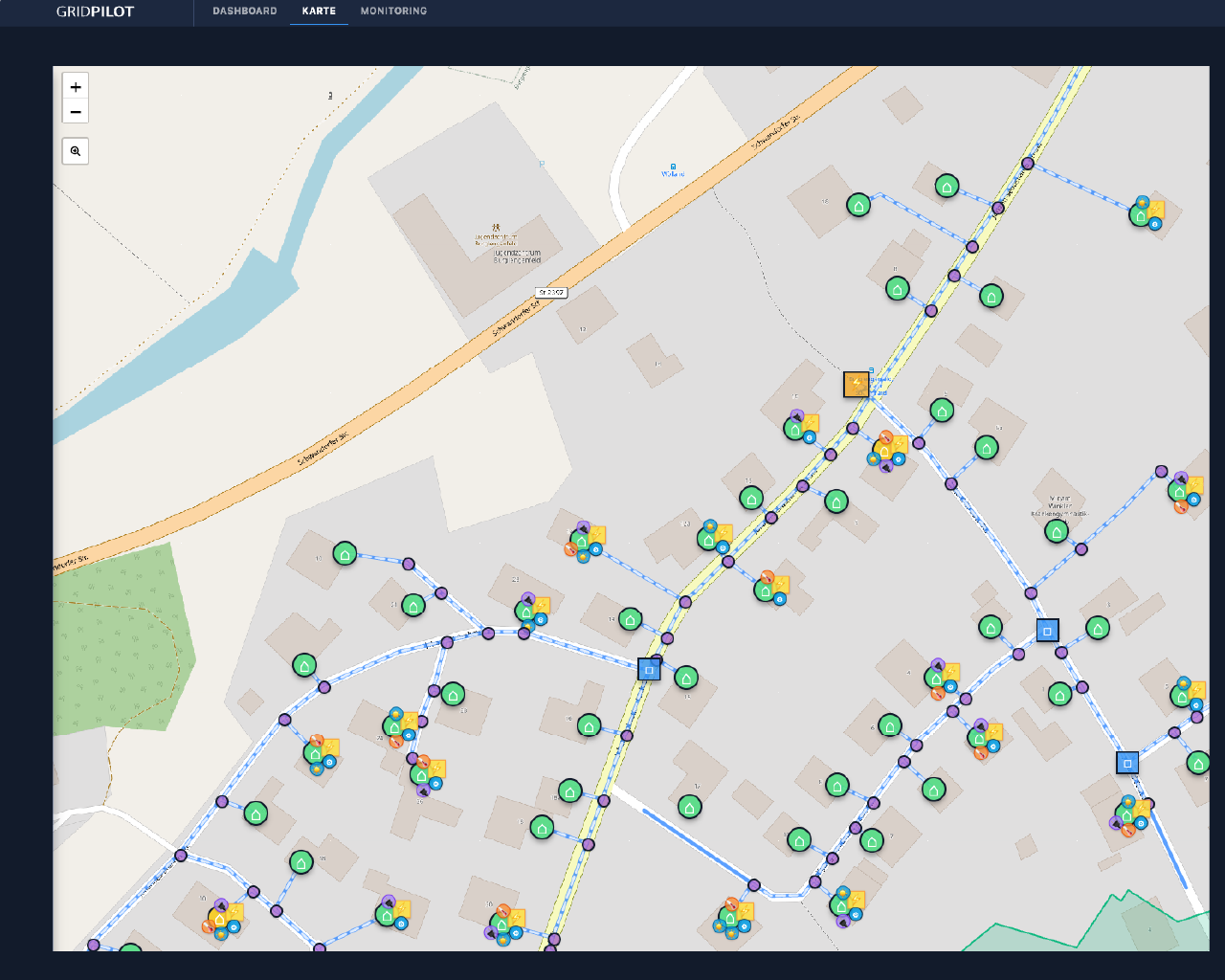
Task: Select the blue square node on yellow road
Action: (649, 670)
